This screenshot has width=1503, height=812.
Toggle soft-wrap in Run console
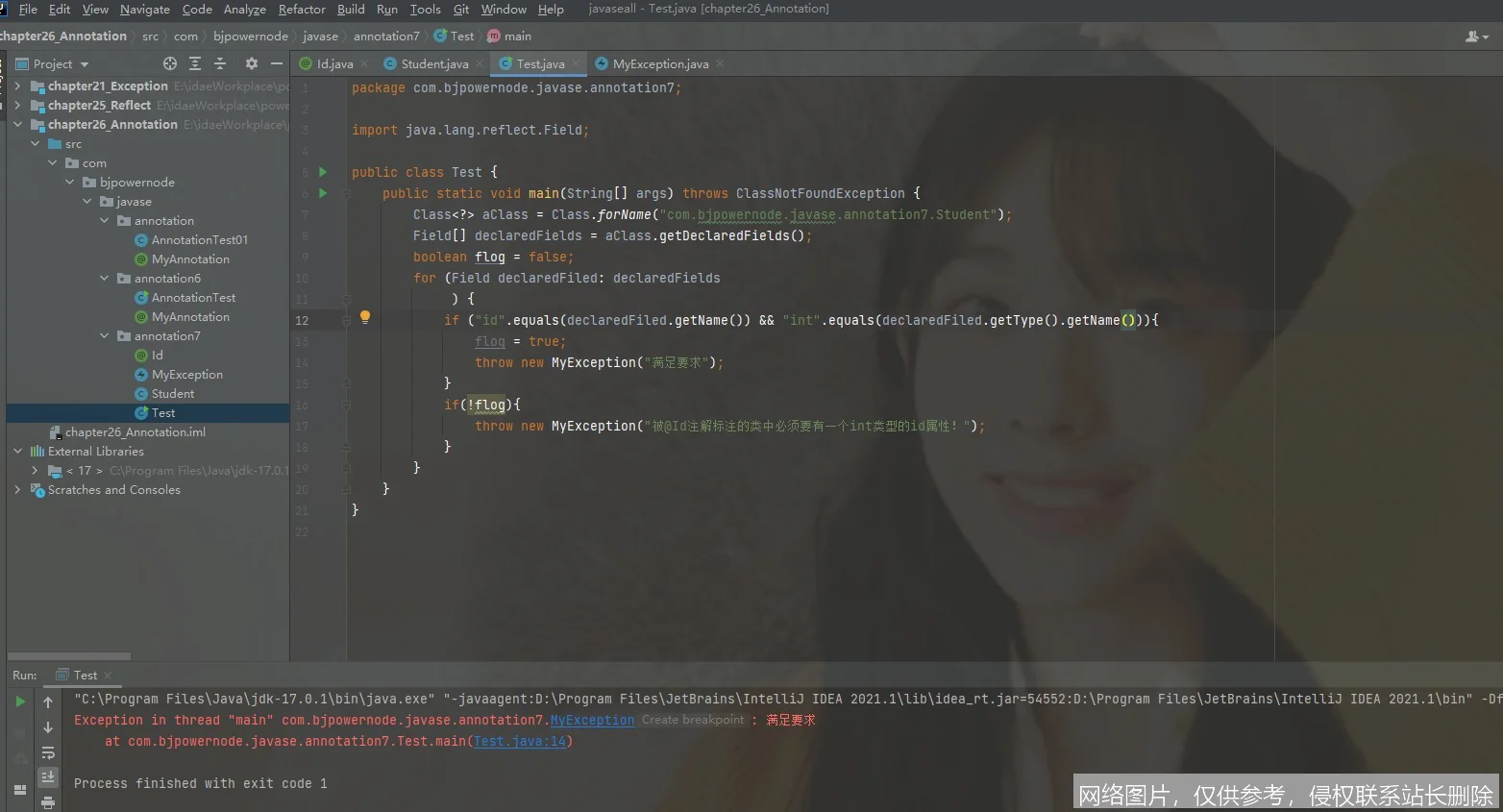click(x=48, y=752)
